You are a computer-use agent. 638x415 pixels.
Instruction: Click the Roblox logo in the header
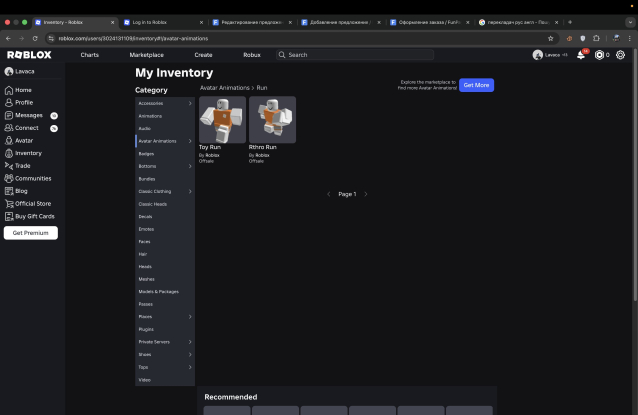(29, 55)
